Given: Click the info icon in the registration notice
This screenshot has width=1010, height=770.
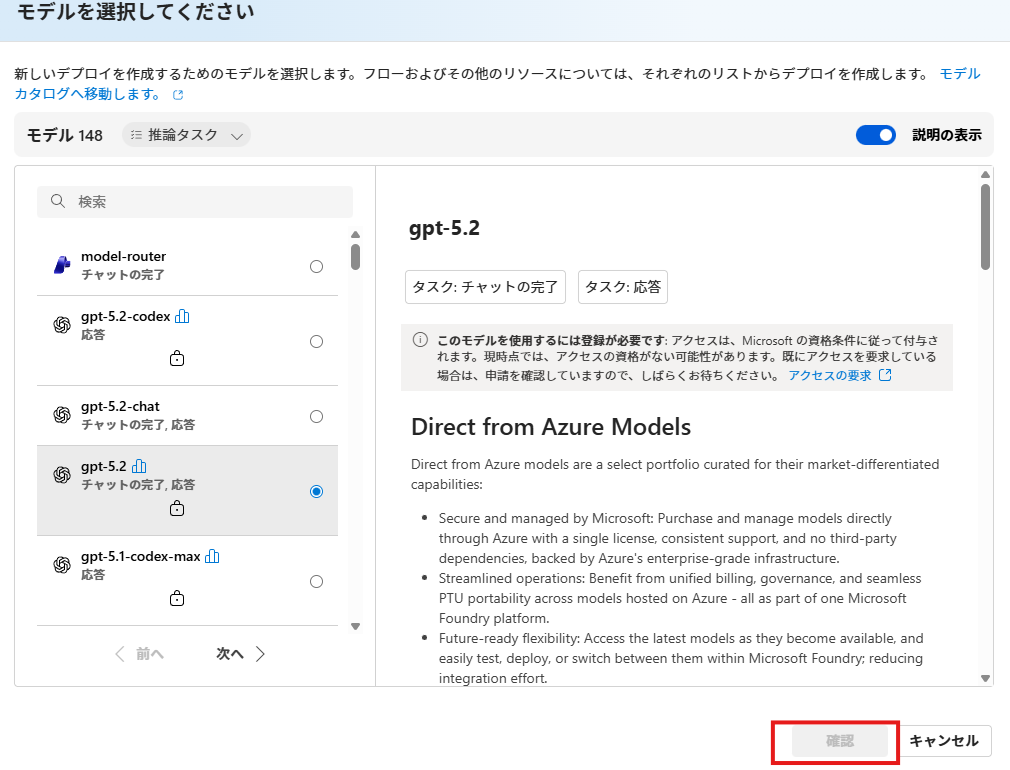Looking at the screenshot, I should (420, 339).
